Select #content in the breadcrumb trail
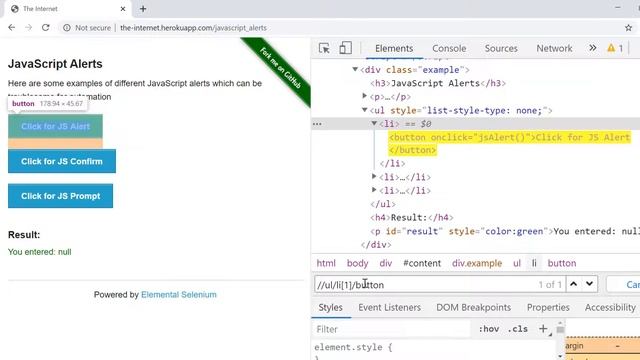The width and height of the screenshot is (640, 360). click(422, 263)
